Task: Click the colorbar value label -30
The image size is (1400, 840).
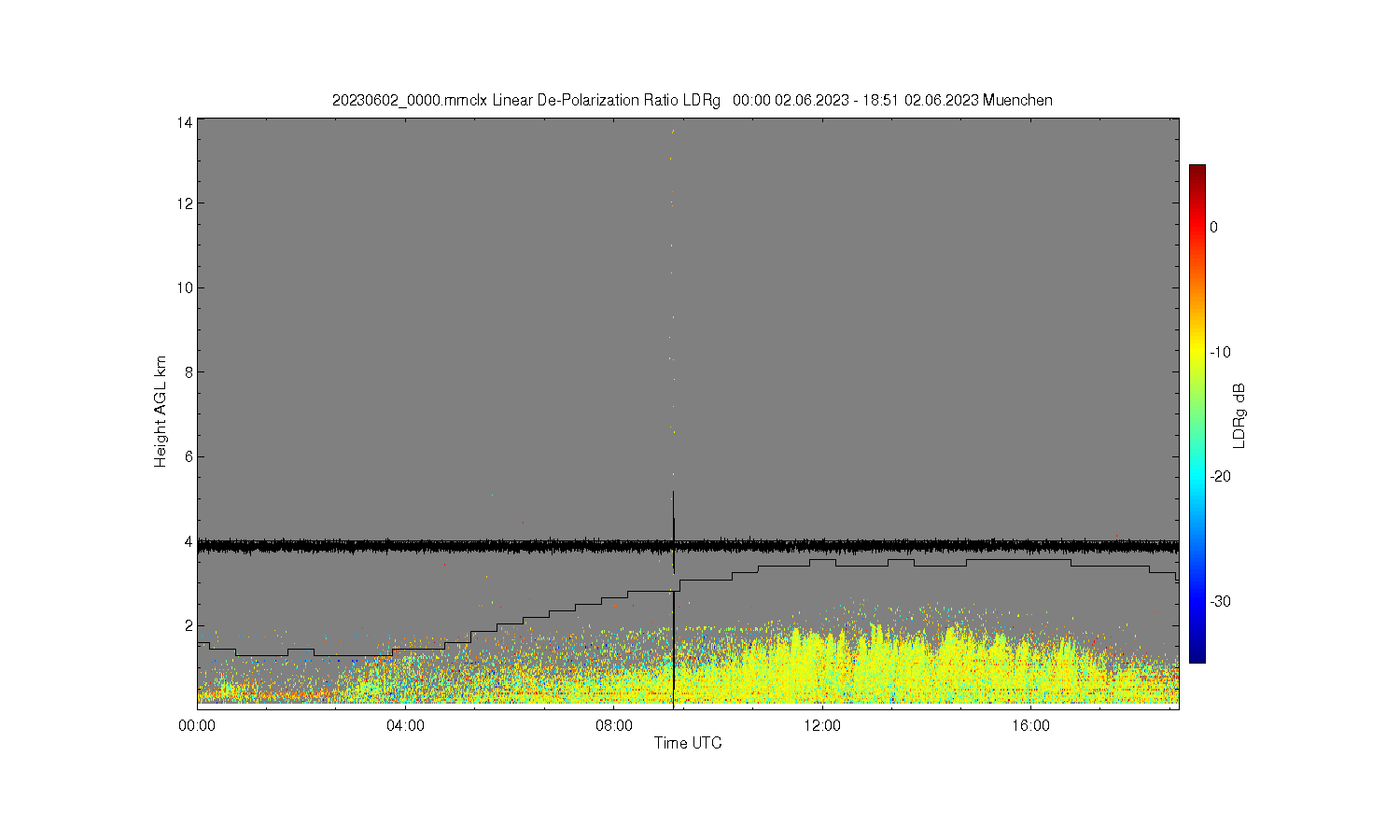Action: tap(1220, 601)
